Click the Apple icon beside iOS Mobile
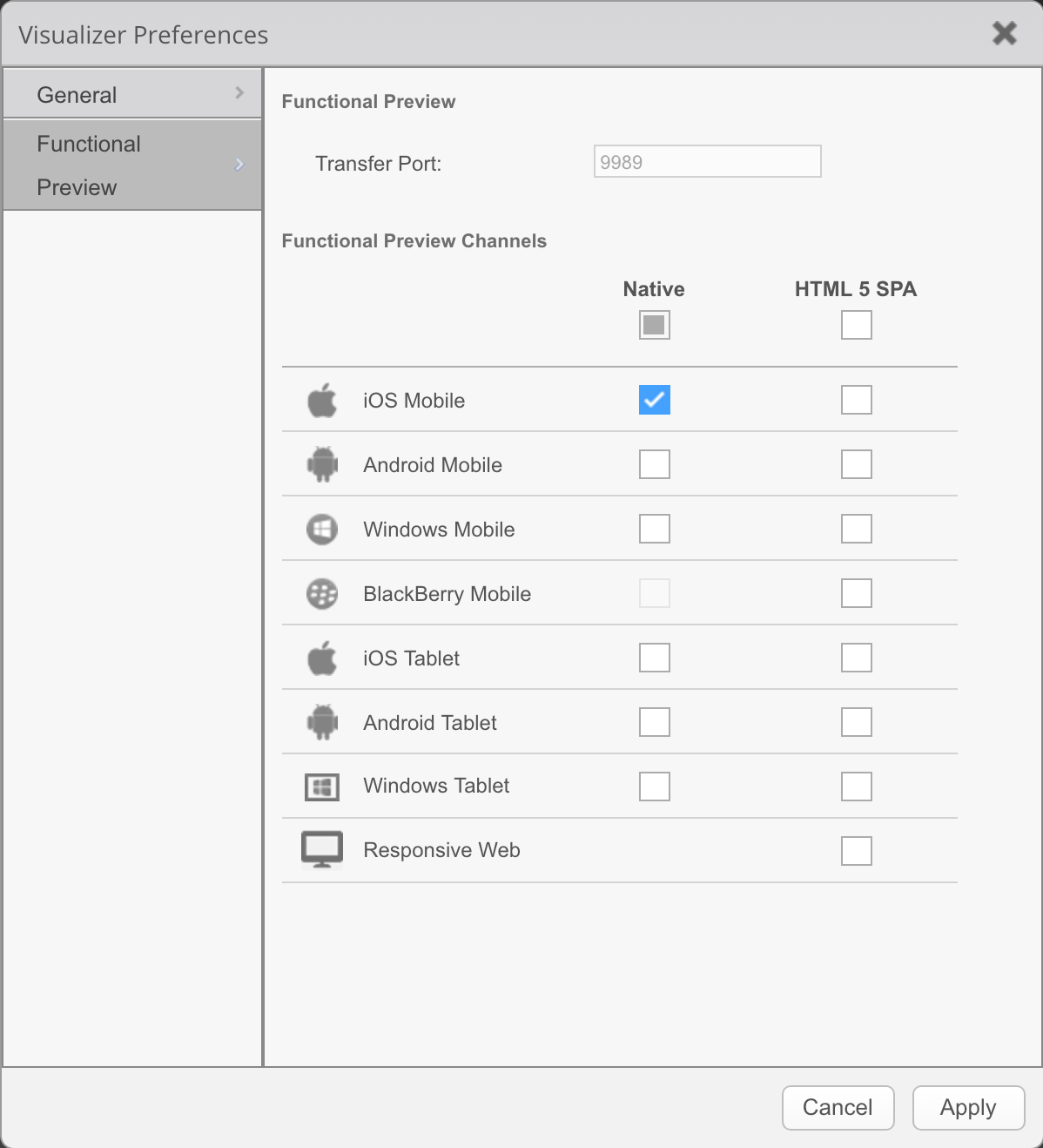1043x1148 pixels. click(322, 401)
